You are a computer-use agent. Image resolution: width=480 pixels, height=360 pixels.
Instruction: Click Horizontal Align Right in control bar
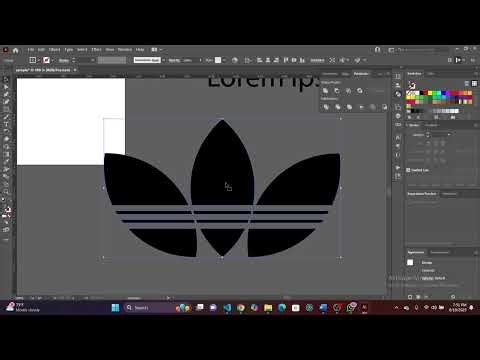[276, 60]
